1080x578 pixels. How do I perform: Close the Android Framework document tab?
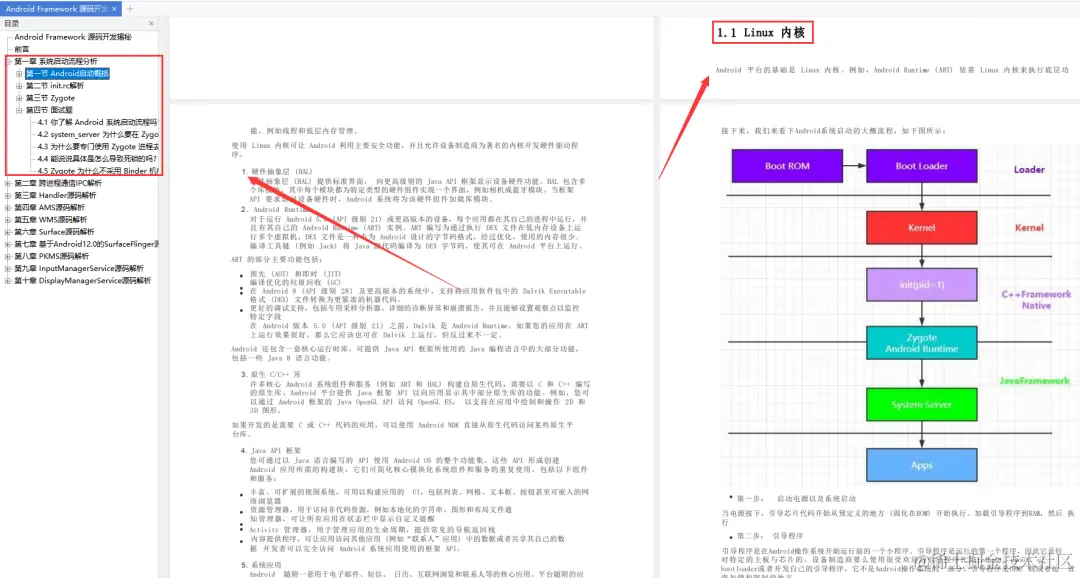coord(114,9)
